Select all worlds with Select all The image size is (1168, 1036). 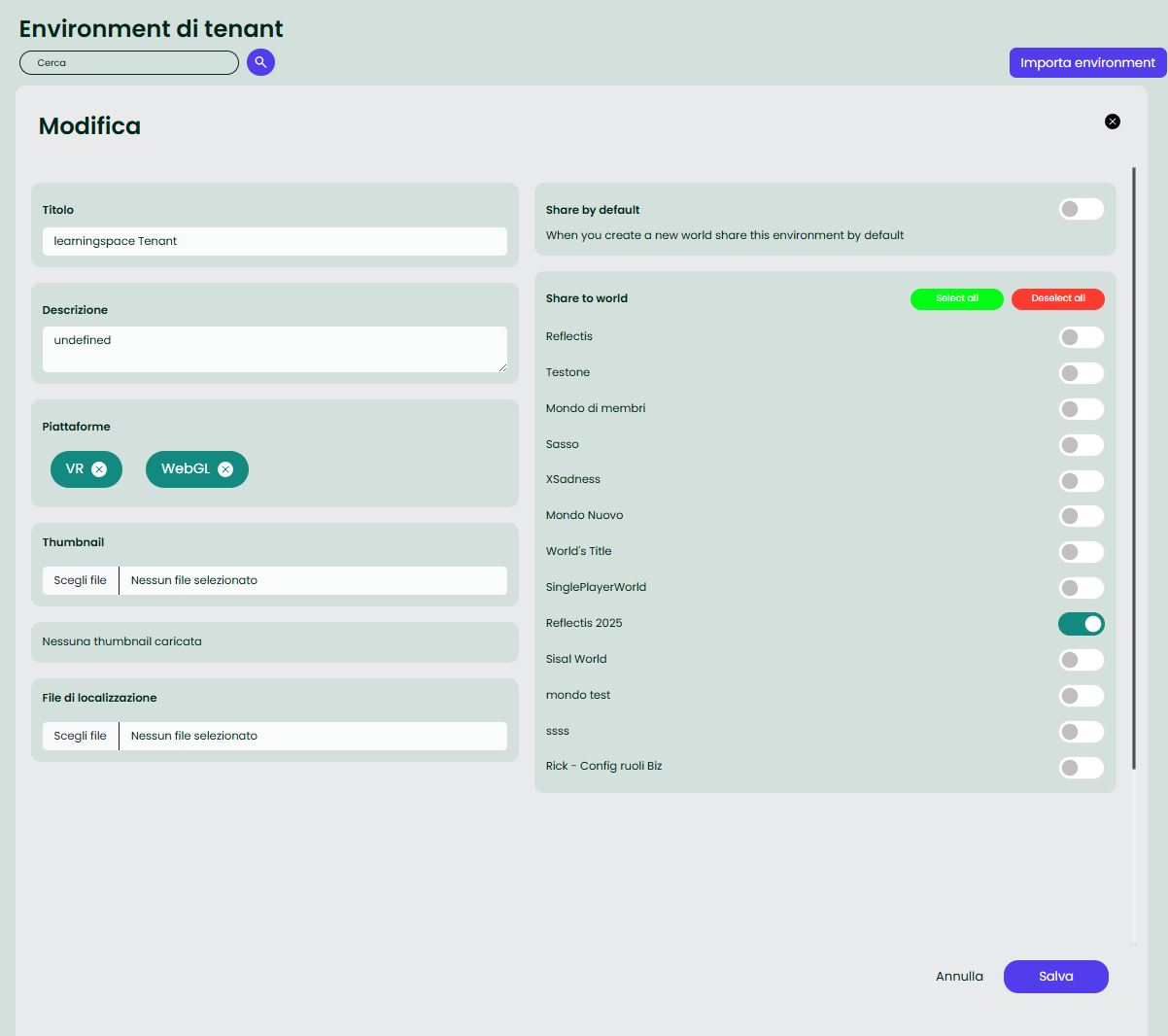pos(956,299)
